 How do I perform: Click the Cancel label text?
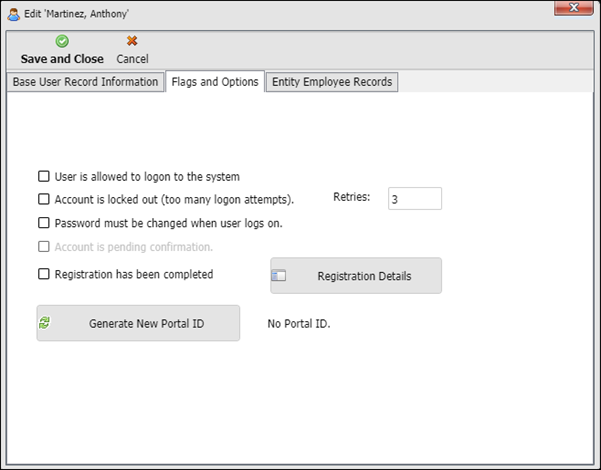[132, 59]
